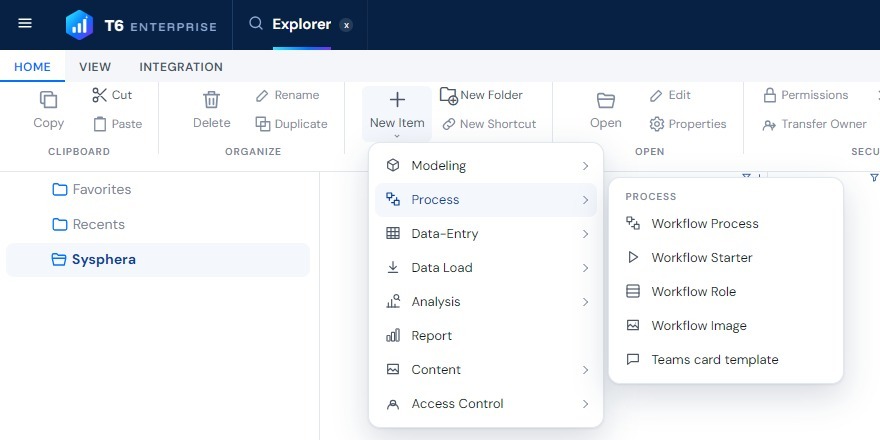Click the Properties label
This screenshot has height=440, width=880.
pos(698,124)
